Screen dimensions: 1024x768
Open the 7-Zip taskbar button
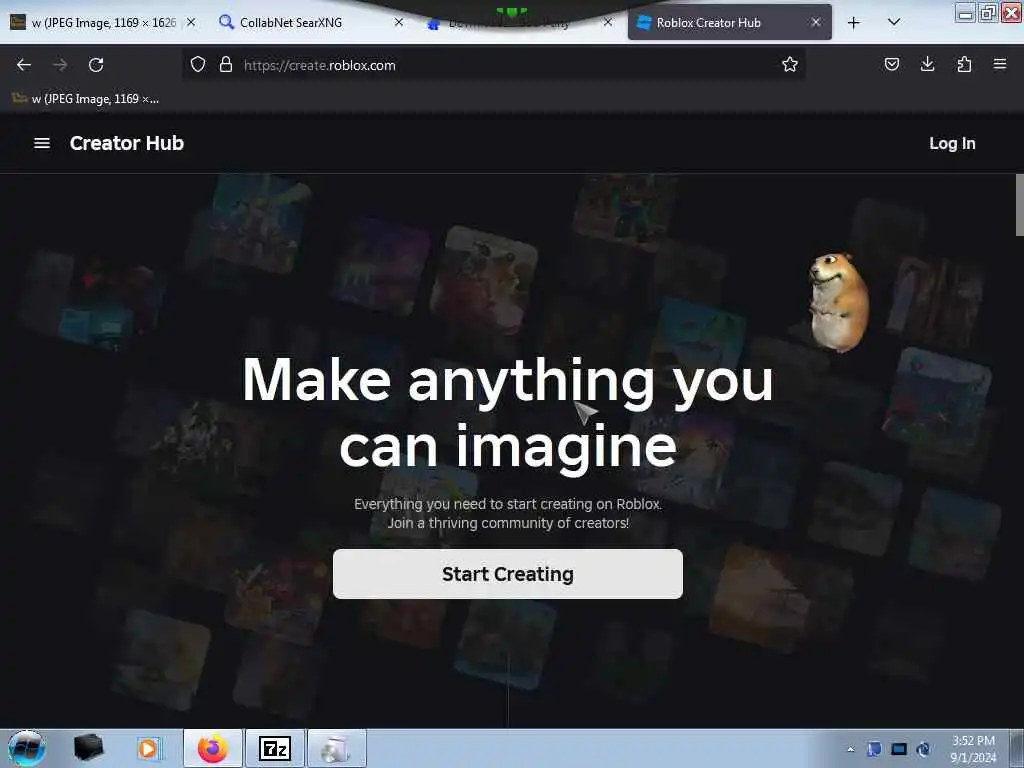(x=274, y=748)
